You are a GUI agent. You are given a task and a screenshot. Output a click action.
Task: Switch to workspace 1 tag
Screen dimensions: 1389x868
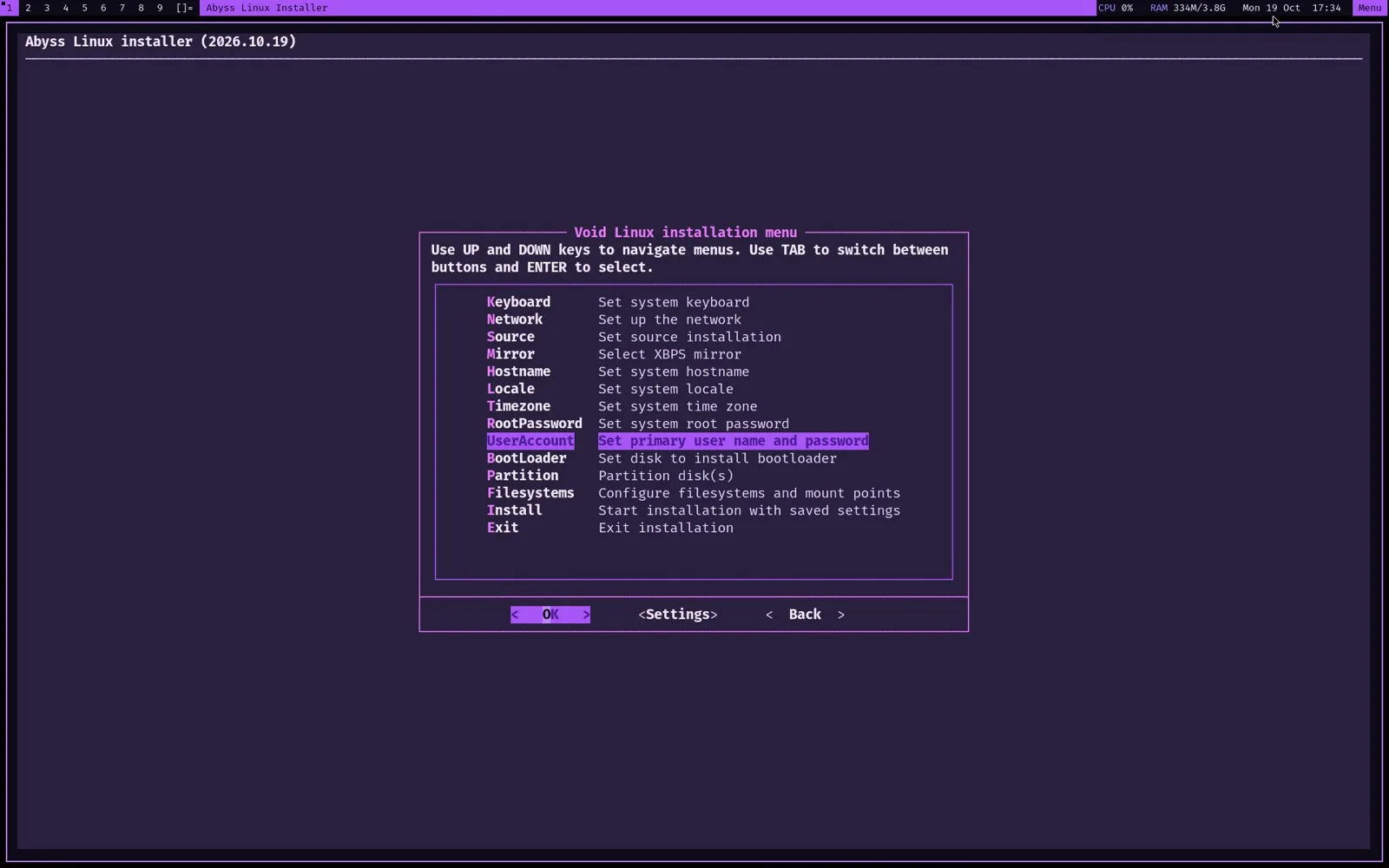pos(9,8)
